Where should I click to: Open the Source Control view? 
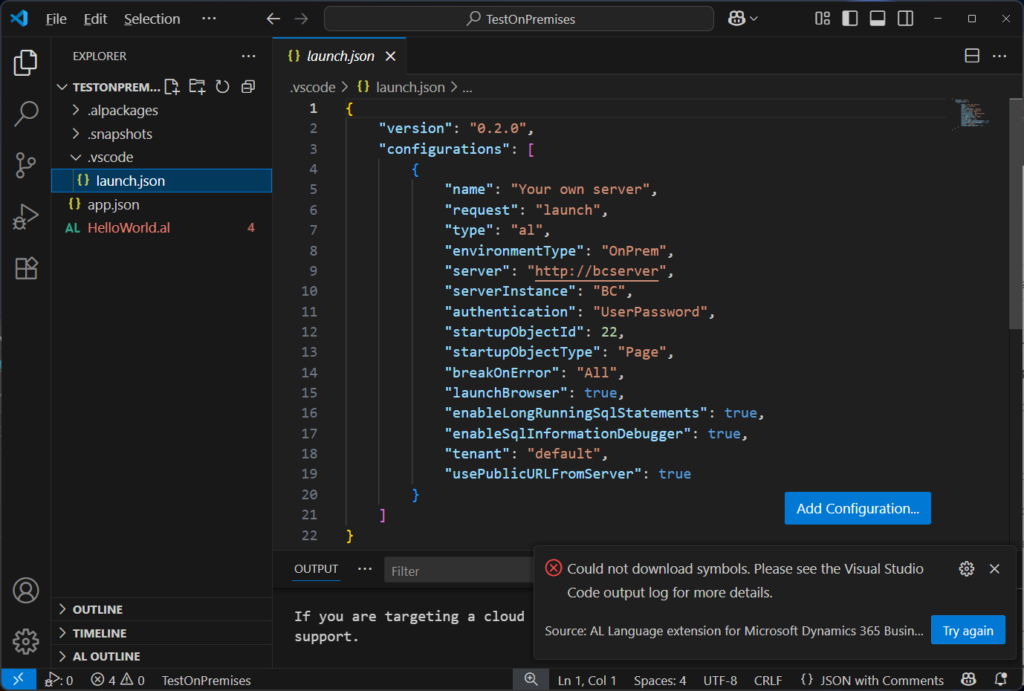click(26, 165)
